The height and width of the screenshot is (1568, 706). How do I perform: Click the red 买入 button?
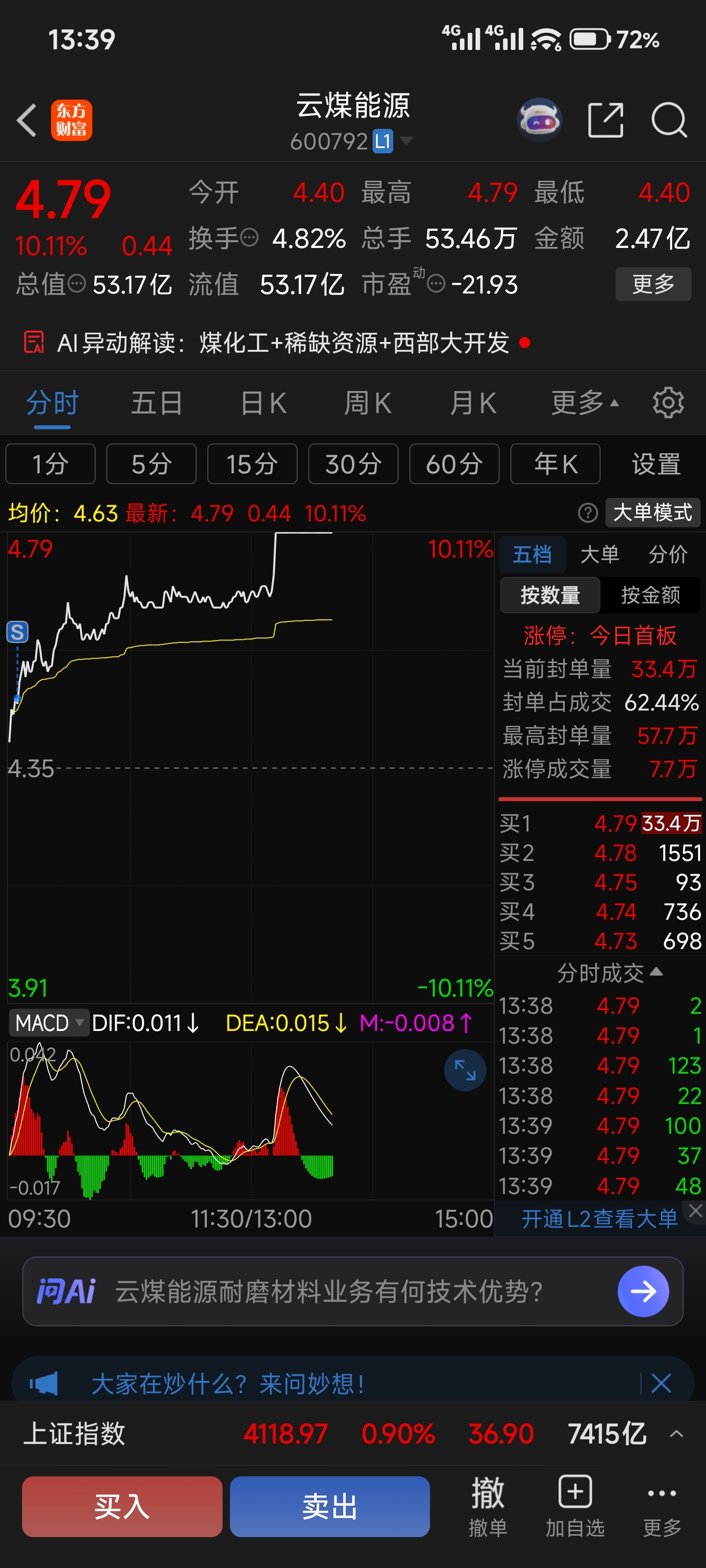tap(122, 1507)
